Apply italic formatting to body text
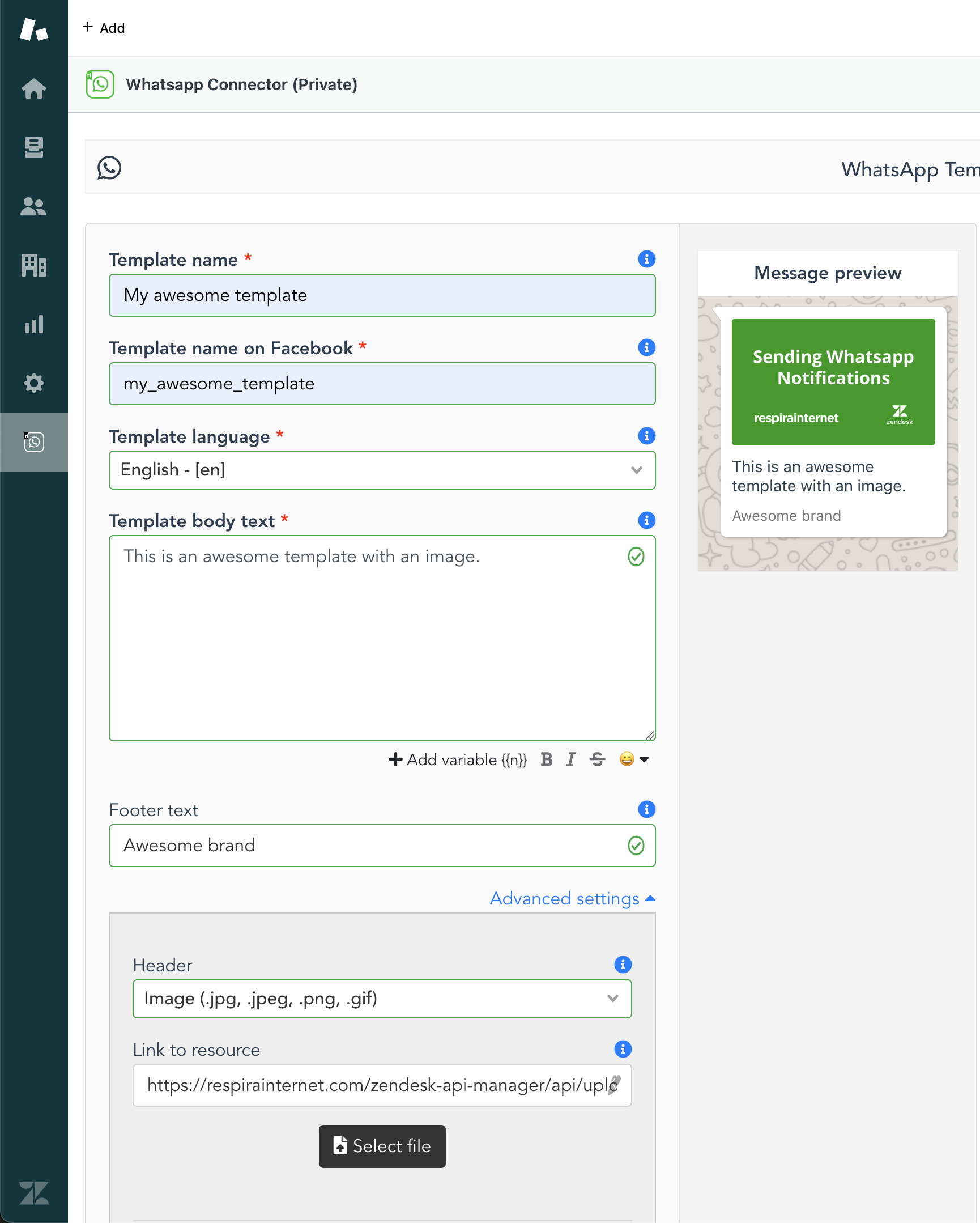Image resolution: width=980 pixels, height=1223 pixels. tap(570, 759)
